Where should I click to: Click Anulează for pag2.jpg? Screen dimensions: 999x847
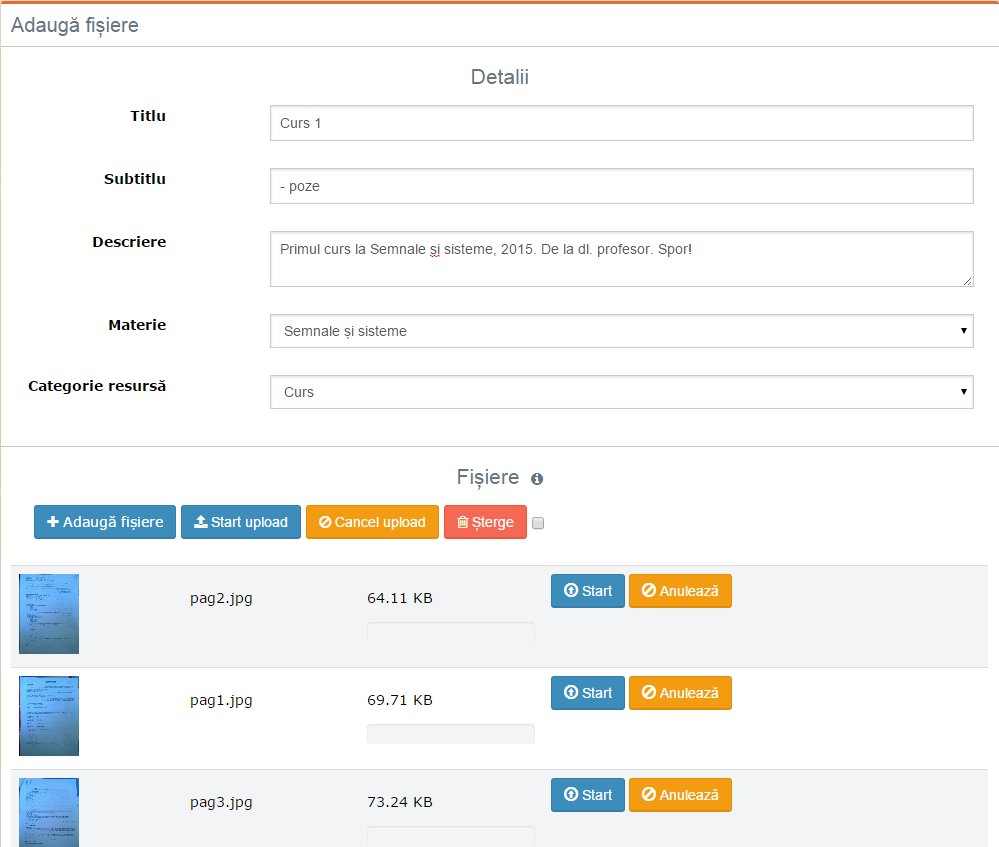[x=680, y=591]
